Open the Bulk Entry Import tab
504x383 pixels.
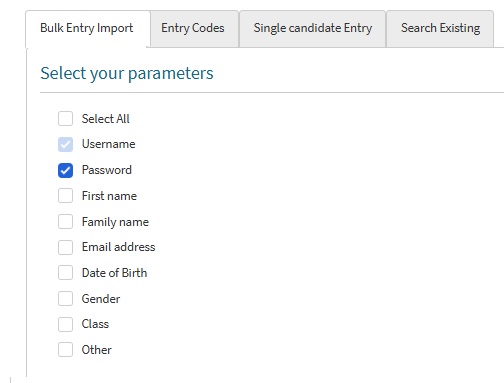pyautogui.click(x=87, y=29)
